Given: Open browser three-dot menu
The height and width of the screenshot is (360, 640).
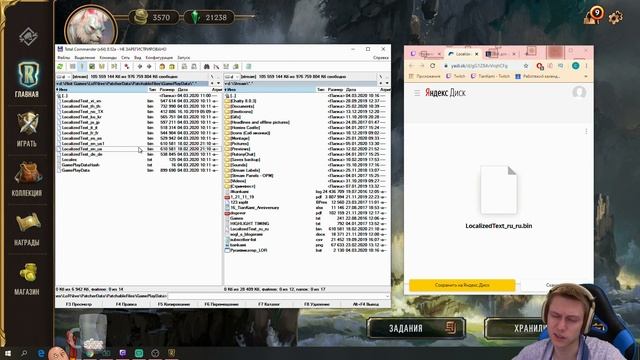Looking at the screenshot, I should (587, 66).
